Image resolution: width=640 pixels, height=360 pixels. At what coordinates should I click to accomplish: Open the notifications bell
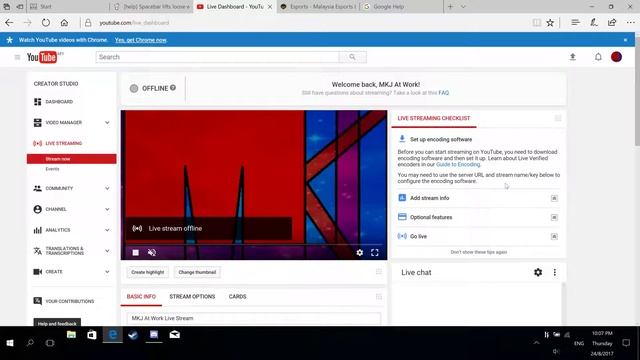click(598, 57)
